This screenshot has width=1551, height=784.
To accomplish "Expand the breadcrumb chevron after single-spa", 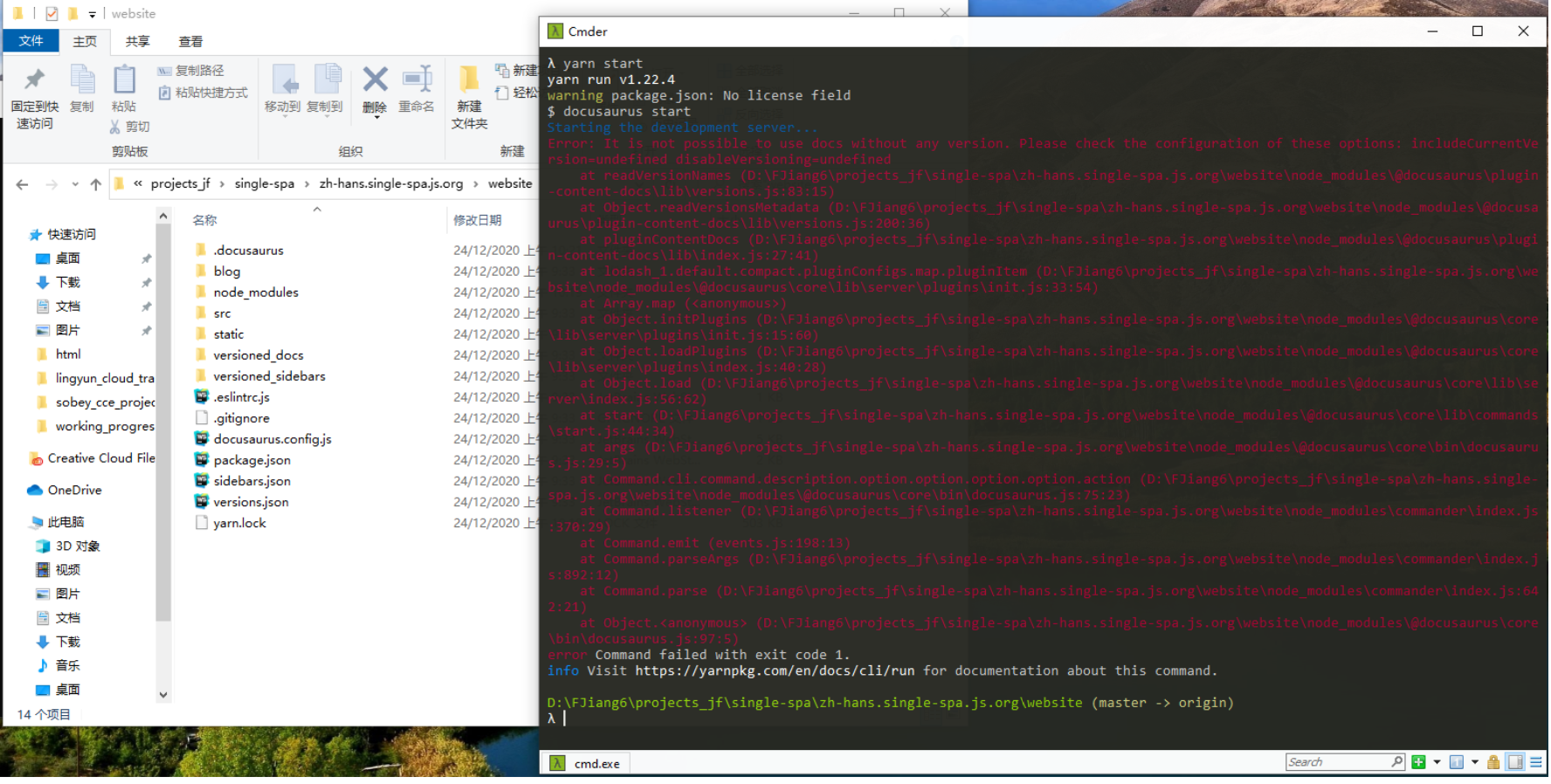I will point(307,184).
